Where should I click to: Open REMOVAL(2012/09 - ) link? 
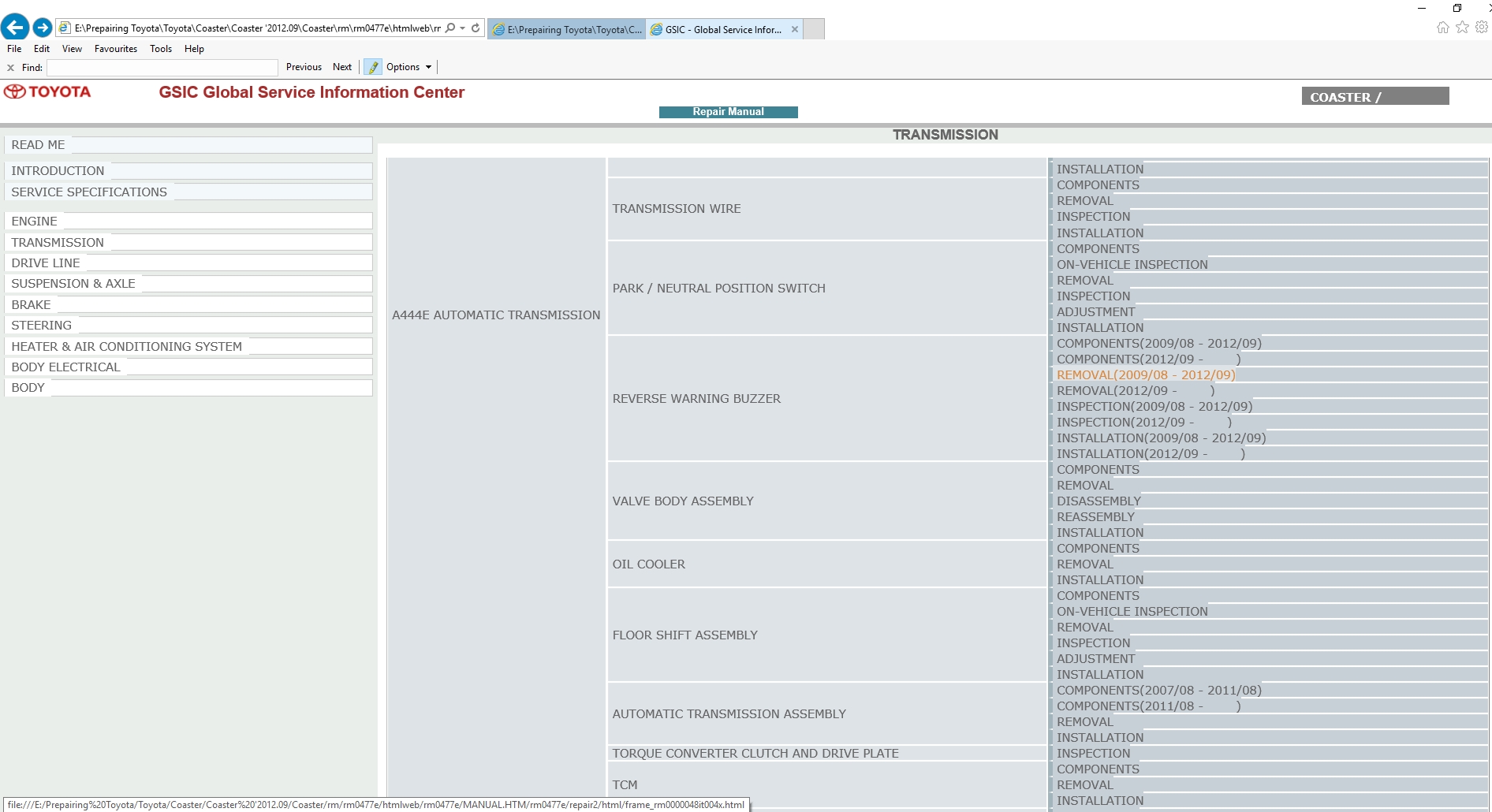[x=1136, y=391]
